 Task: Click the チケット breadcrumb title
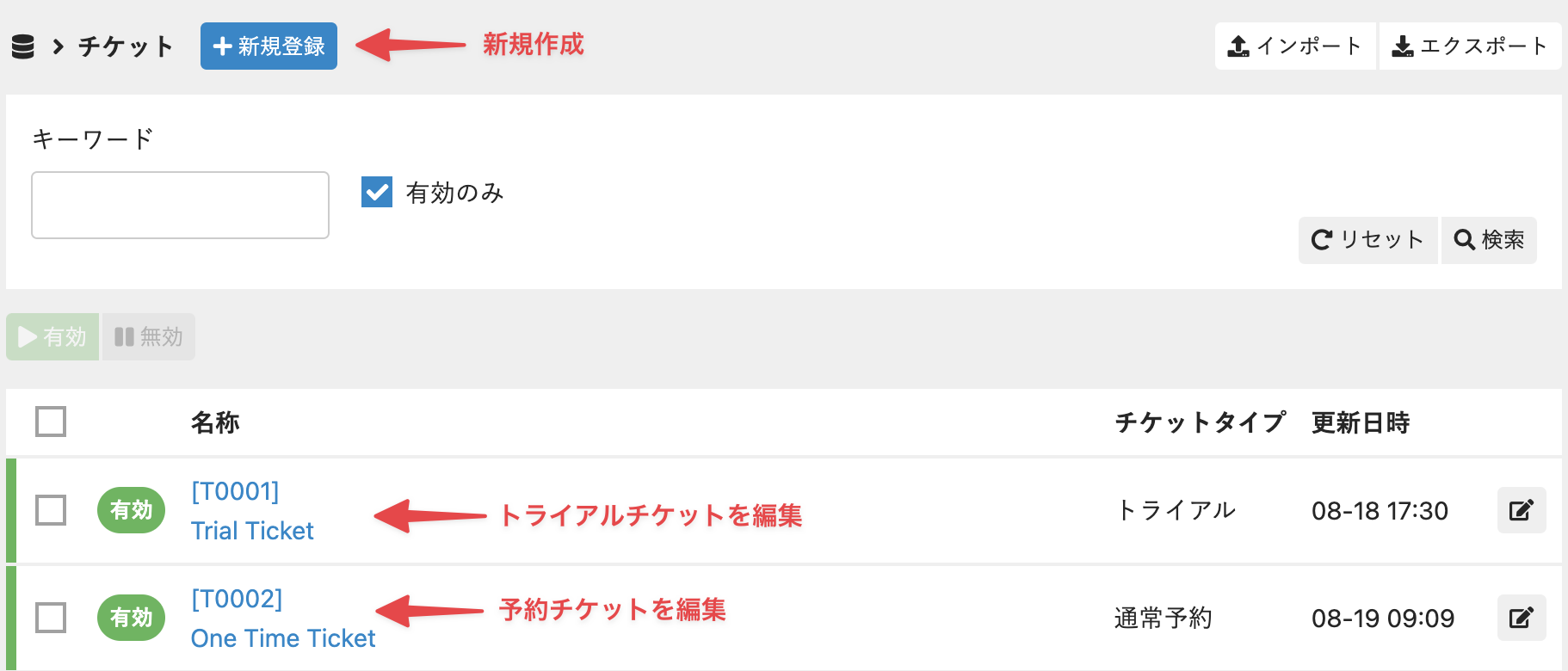tap(126, 46)
